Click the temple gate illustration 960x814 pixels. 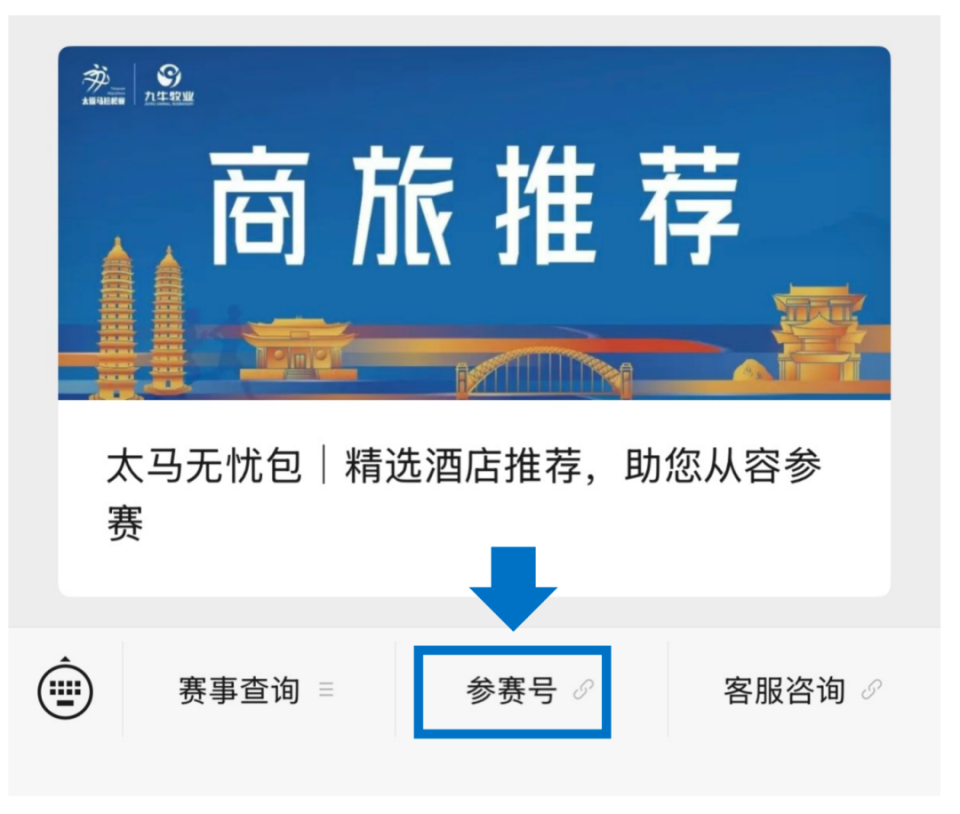(299, 349)
